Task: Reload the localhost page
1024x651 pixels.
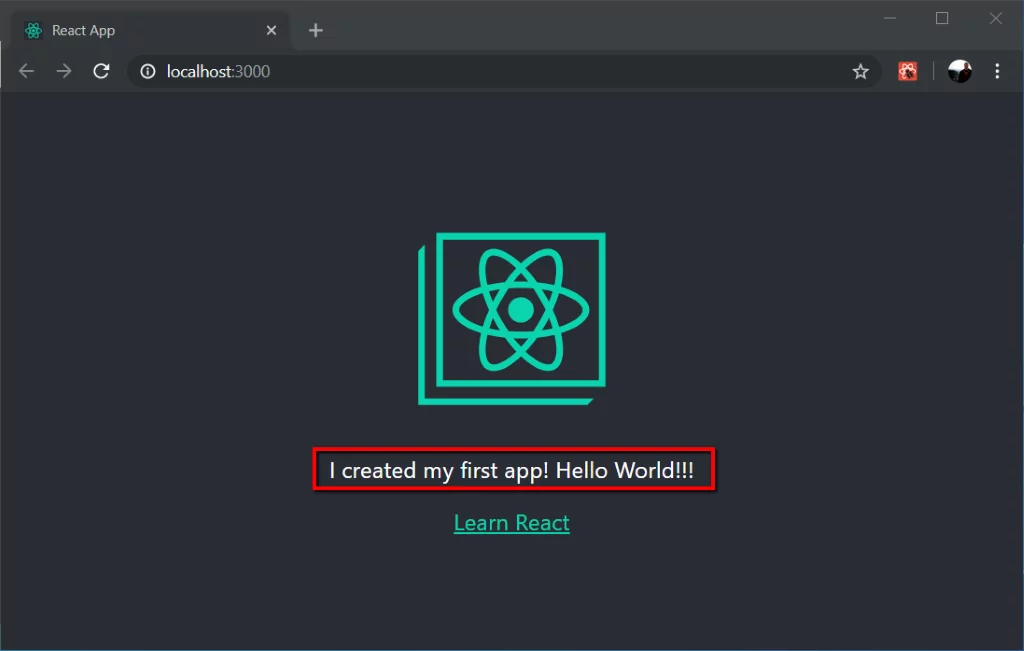Action: pyautogui.click(x=101, y=71)
